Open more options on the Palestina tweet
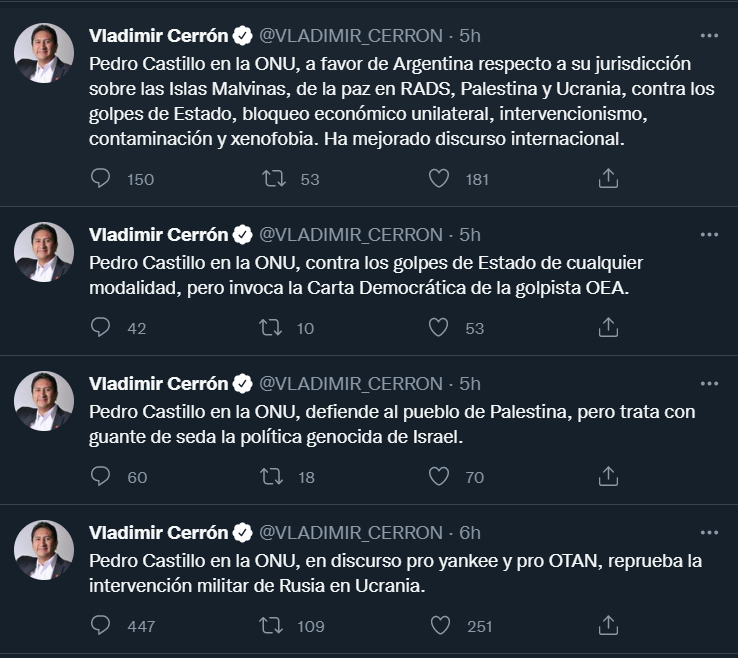 coord(709,383)
